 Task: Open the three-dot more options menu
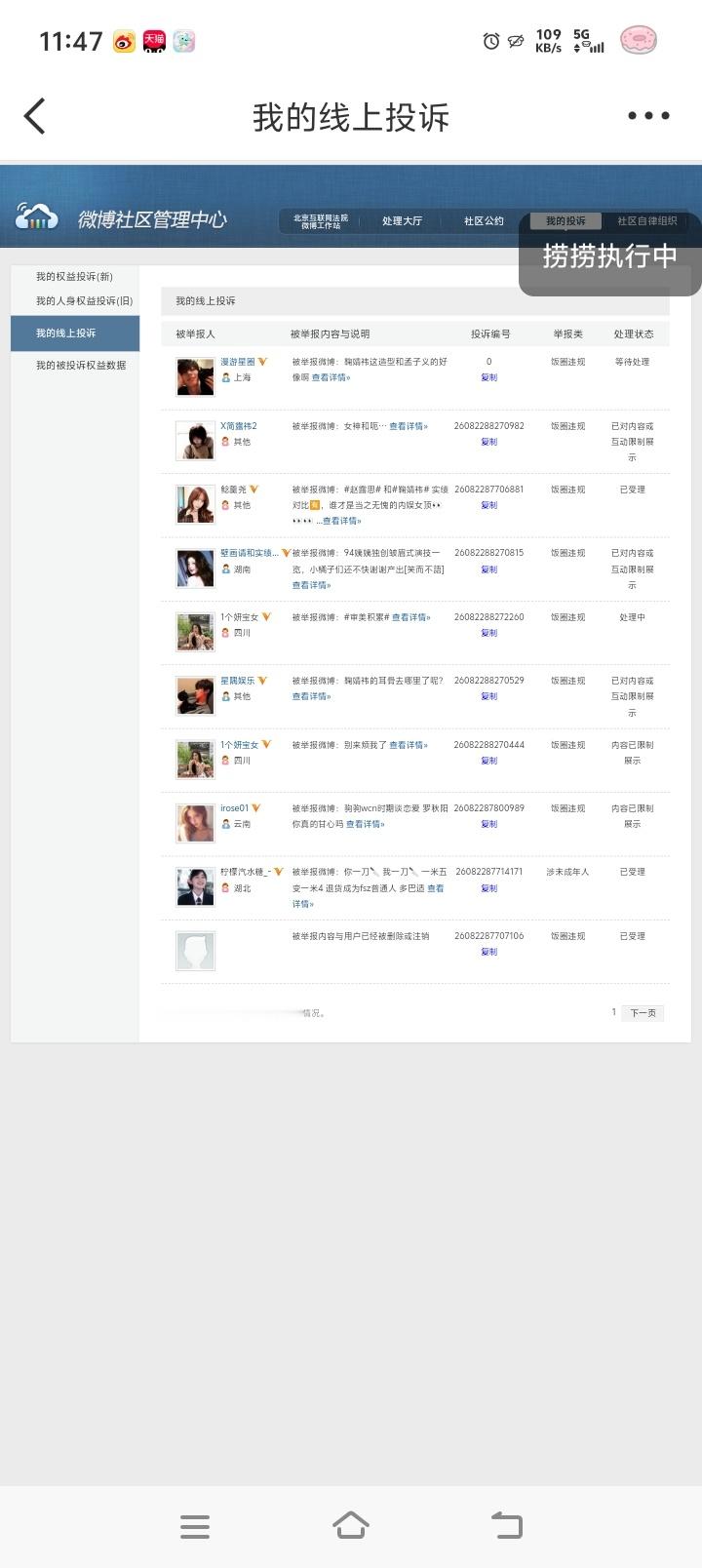click(648, 115)
